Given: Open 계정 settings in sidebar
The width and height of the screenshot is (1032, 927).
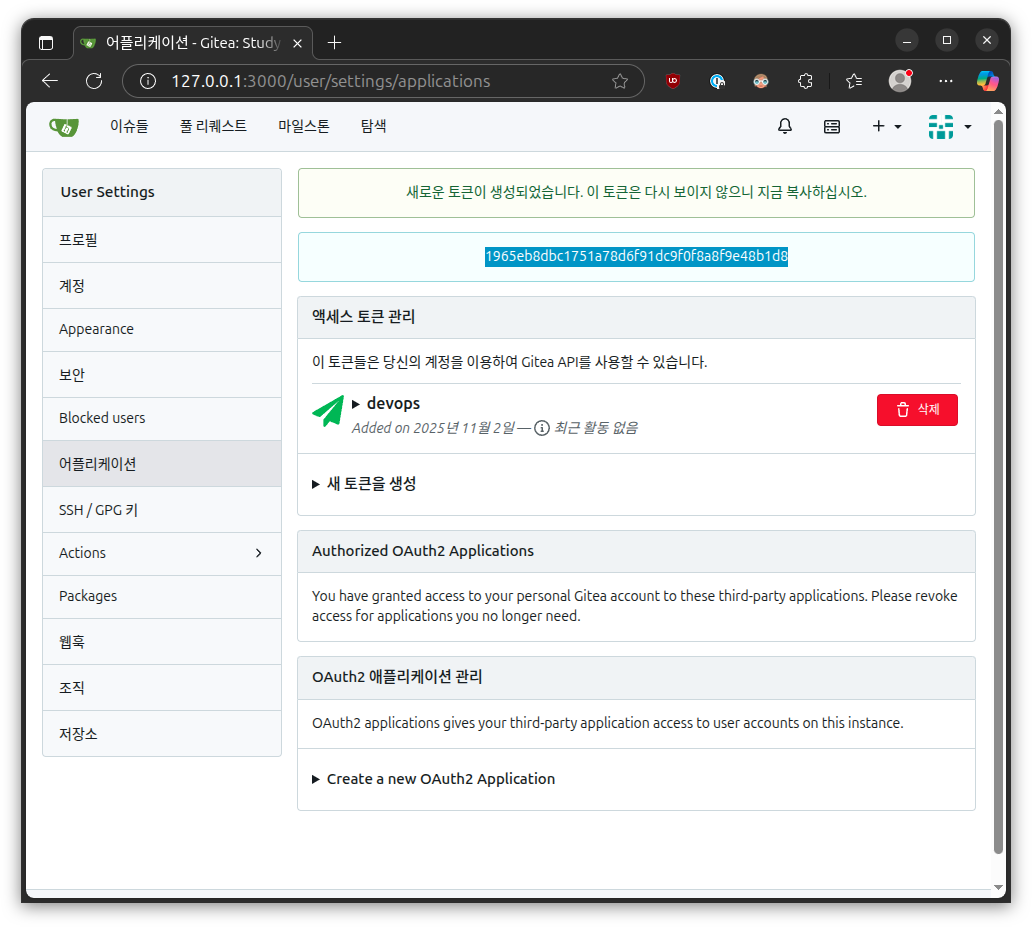Looking at the screenshot, I should (162, 286).
